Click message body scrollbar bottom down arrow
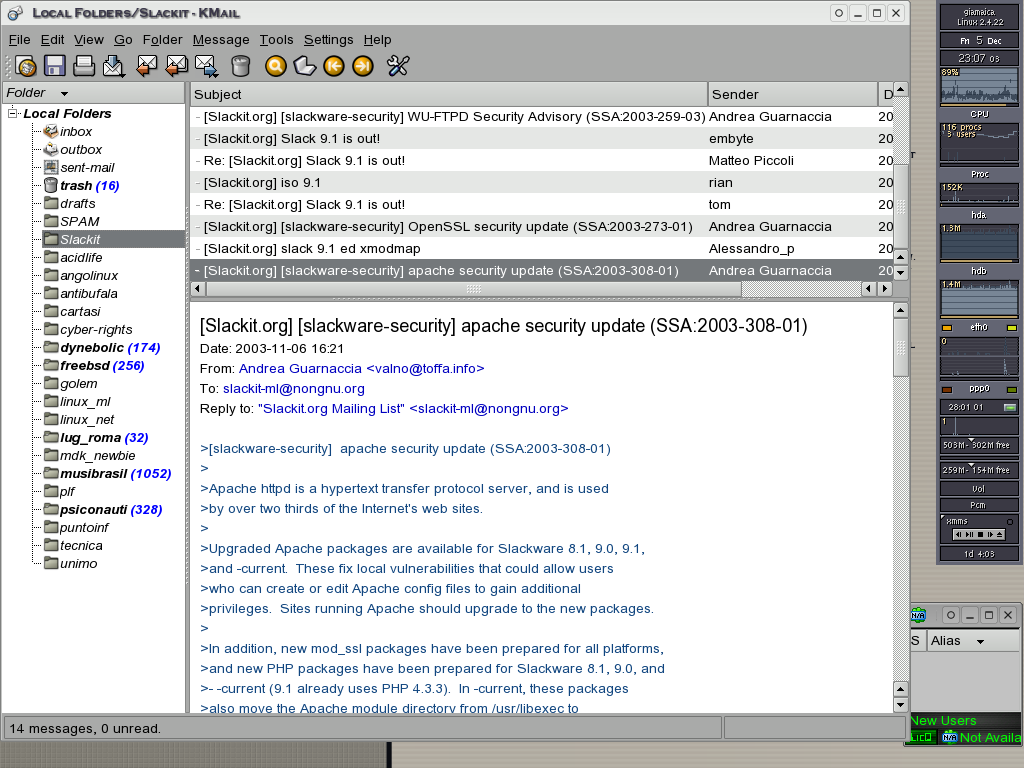This screenshot has width=1024, height=768. pos(901,705)
